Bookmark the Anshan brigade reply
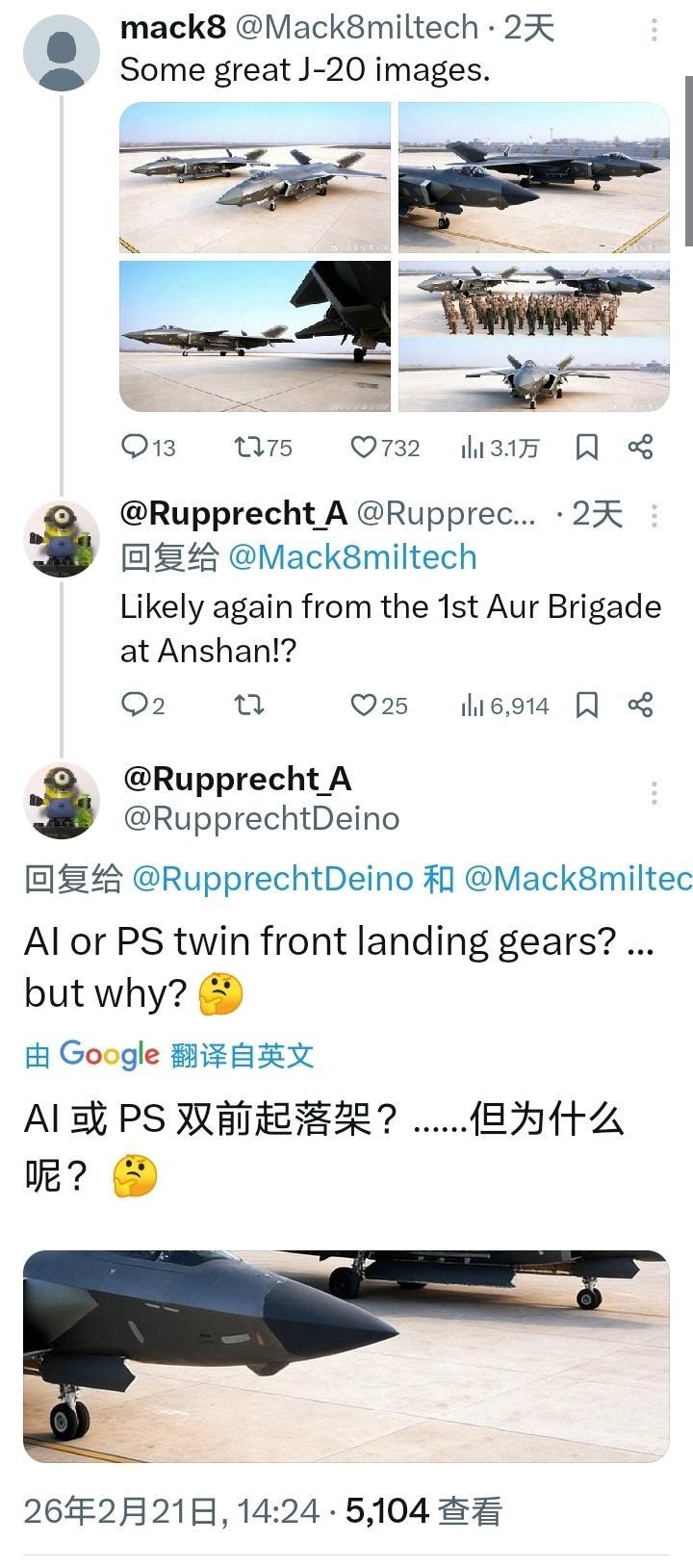This screenshot has height=1568, width=693. (x=586, y=706)
